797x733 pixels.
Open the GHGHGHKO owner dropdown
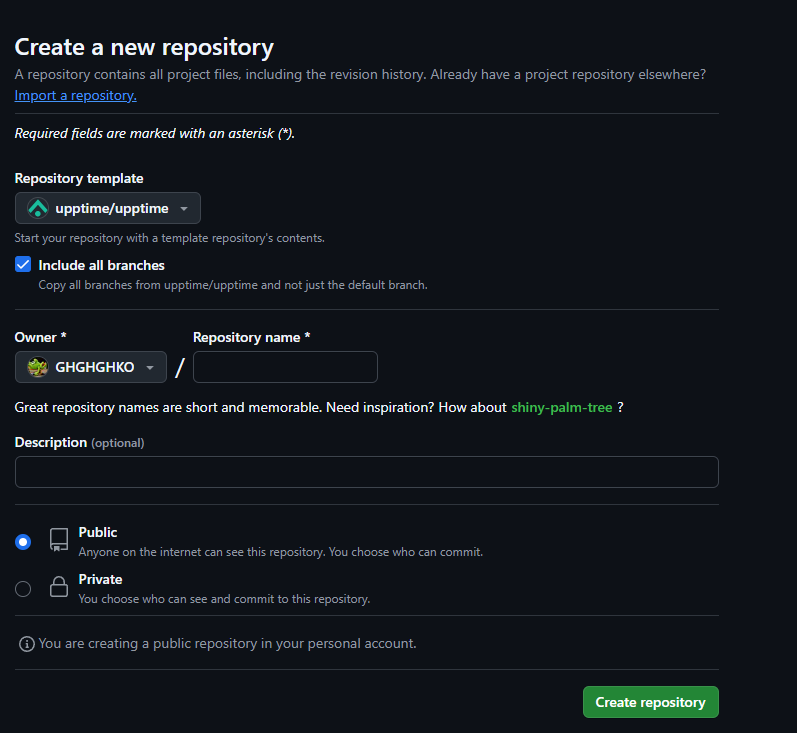click(x=91, y=367)
